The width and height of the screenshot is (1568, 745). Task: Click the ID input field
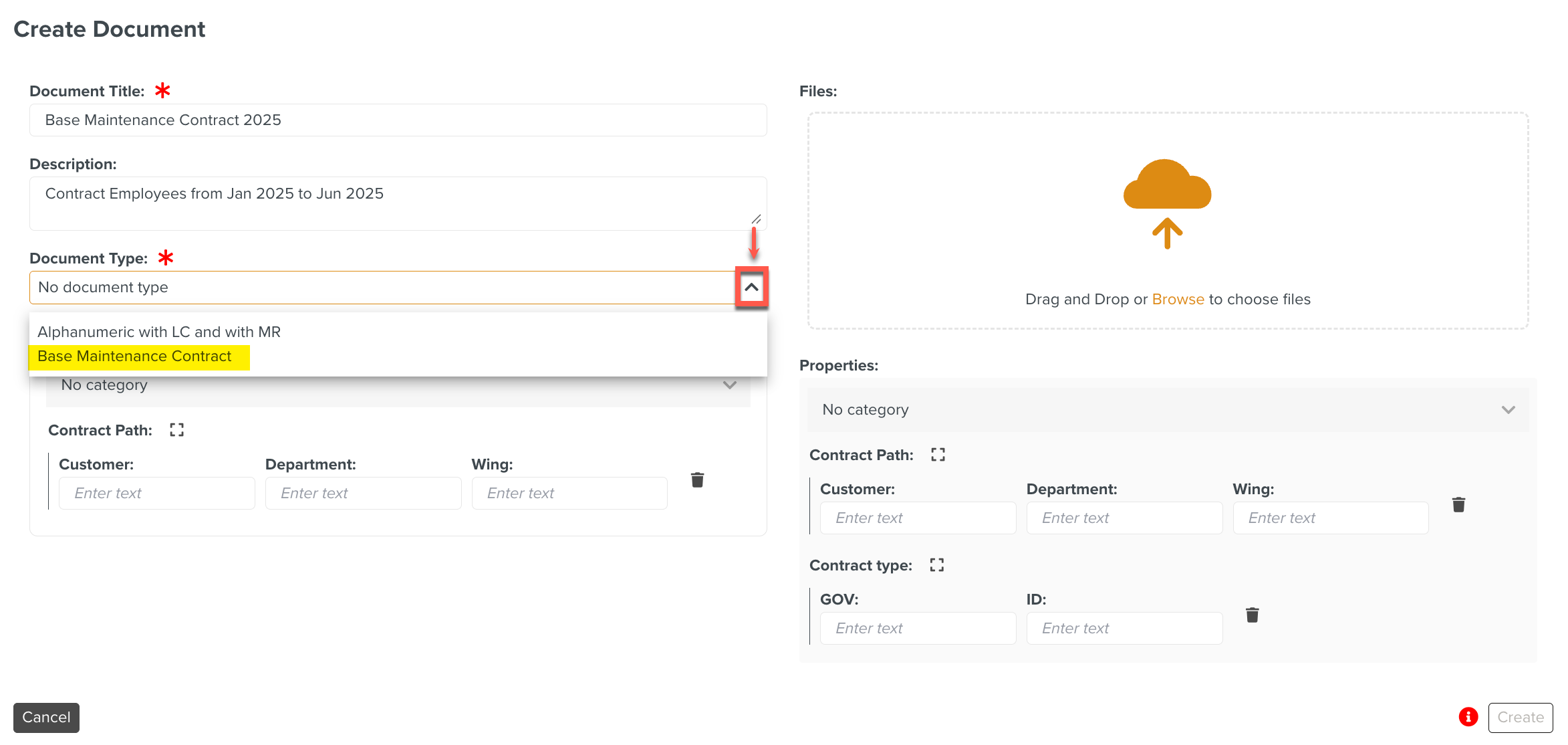(1124, 628)
